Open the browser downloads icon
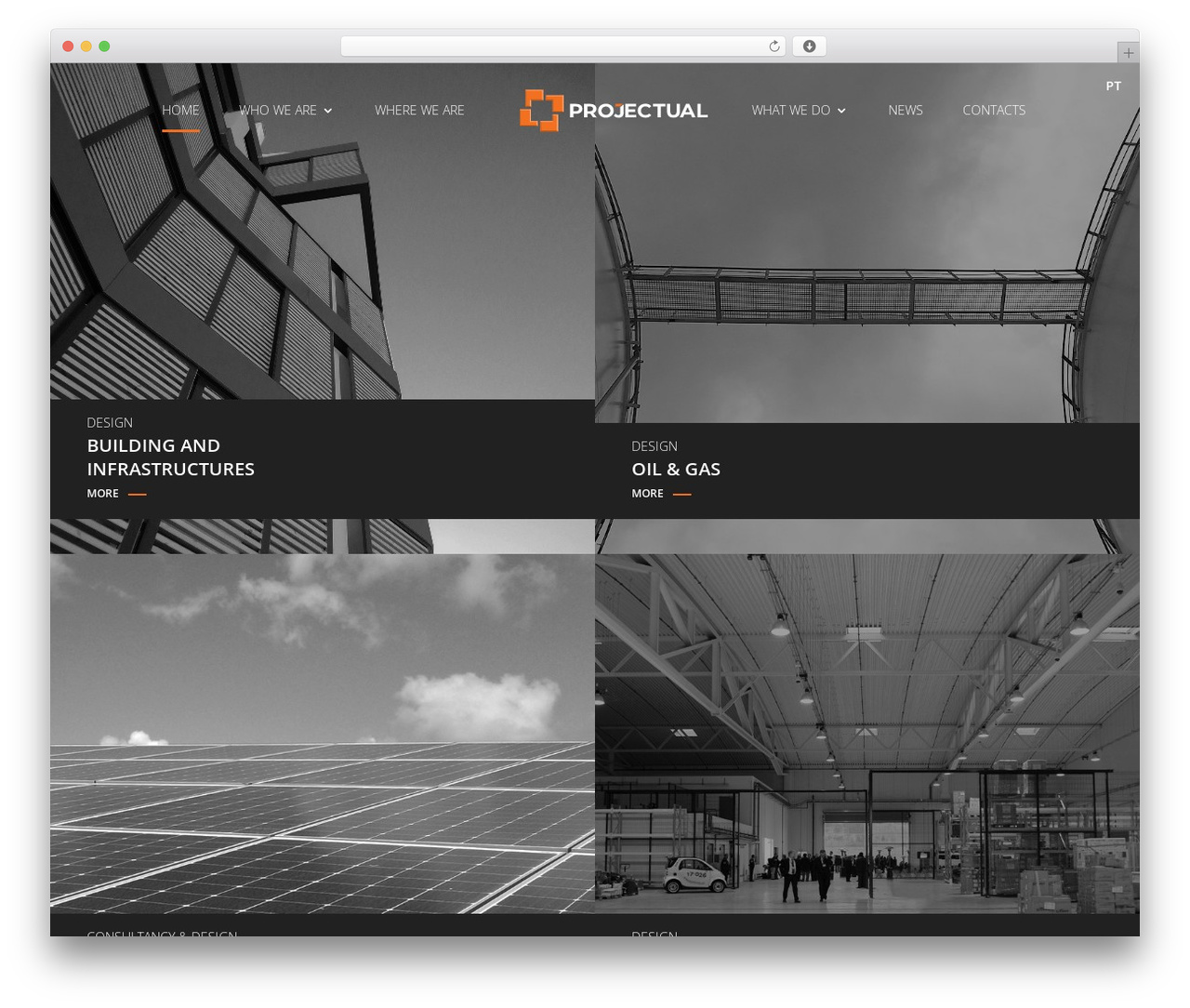Image resolution: width=1190 pixels, height=1008 pixels. point(810,46)
